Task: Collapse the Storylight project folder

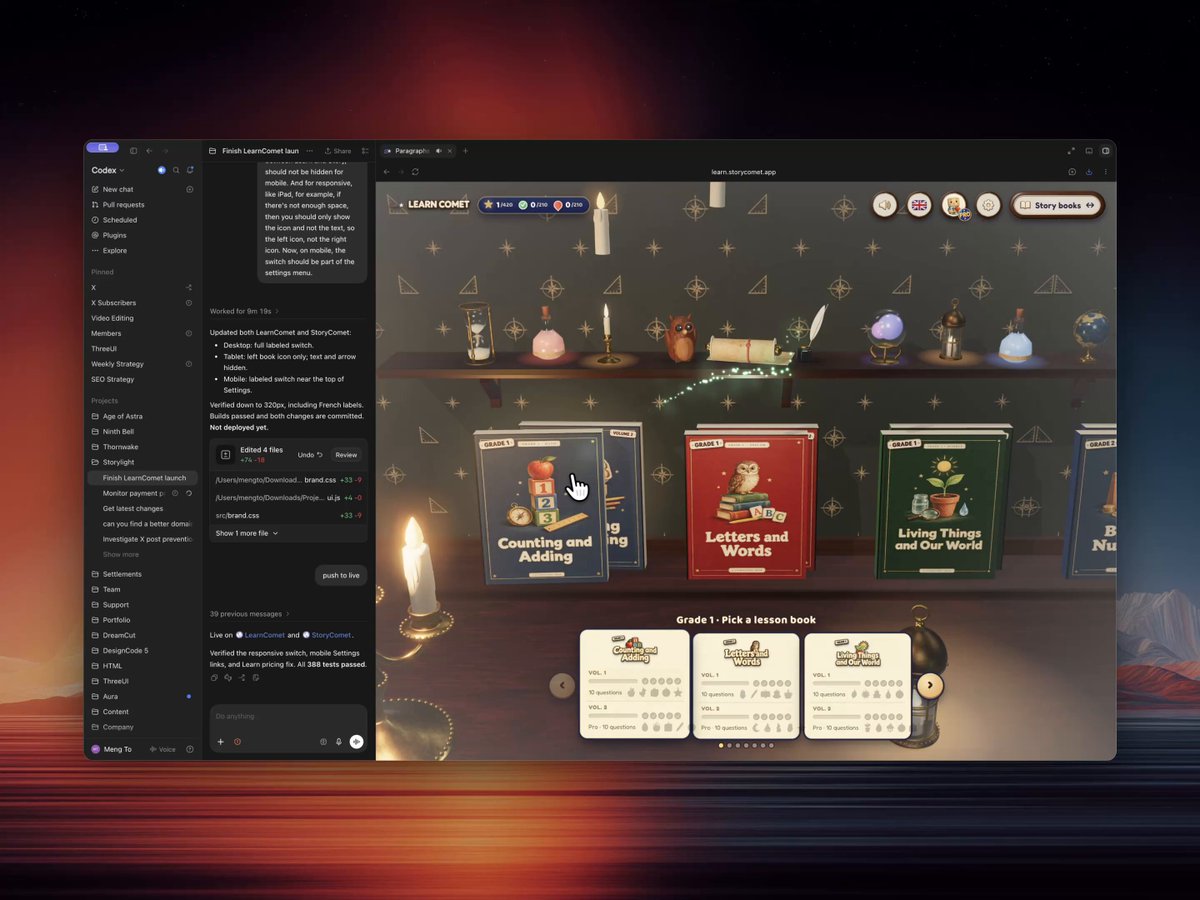Action: pyautogui.click(x=144, y=463)
